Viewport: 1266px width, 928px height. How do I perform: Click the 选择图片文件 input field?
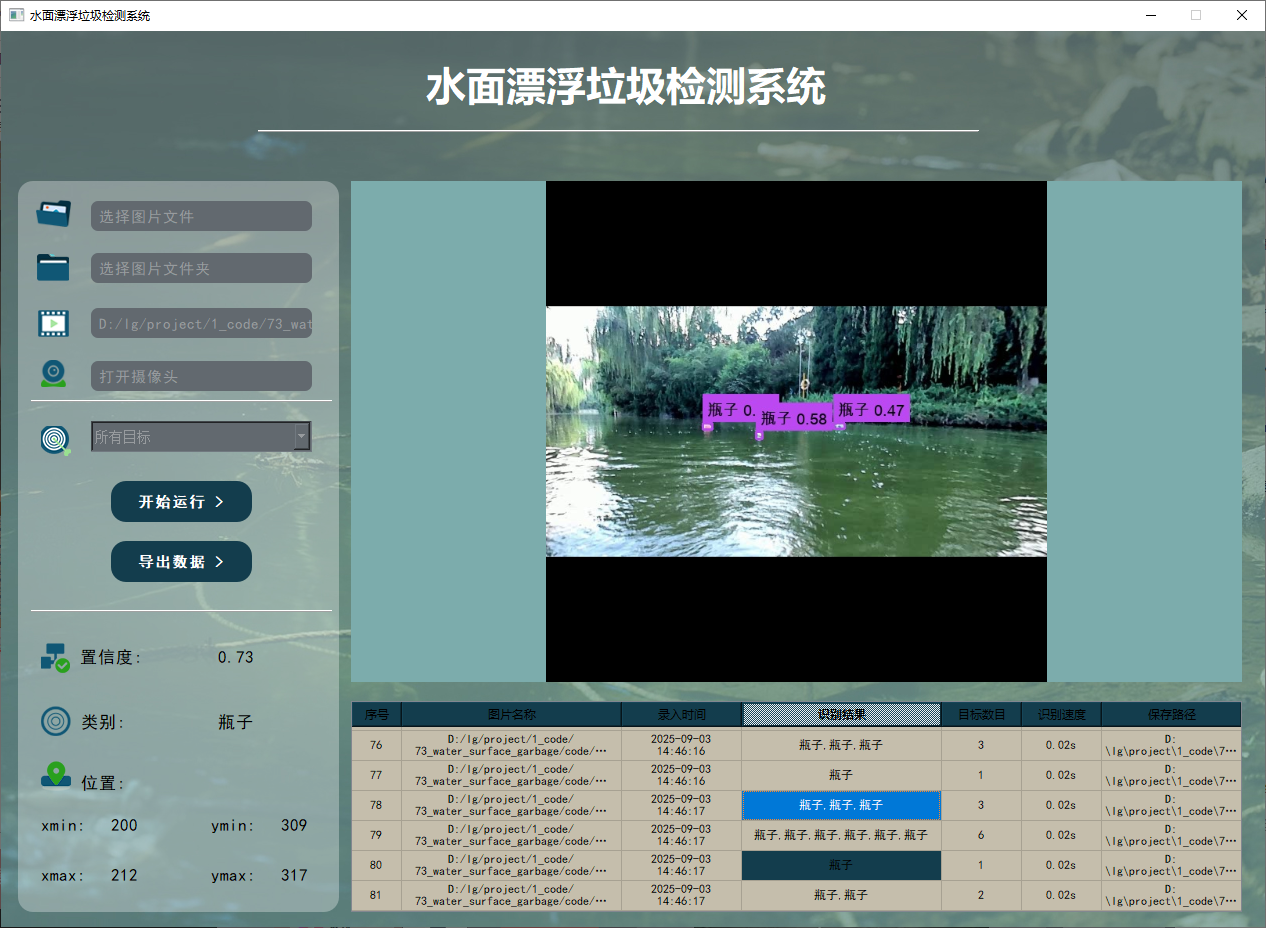click(x=201, y=216)
